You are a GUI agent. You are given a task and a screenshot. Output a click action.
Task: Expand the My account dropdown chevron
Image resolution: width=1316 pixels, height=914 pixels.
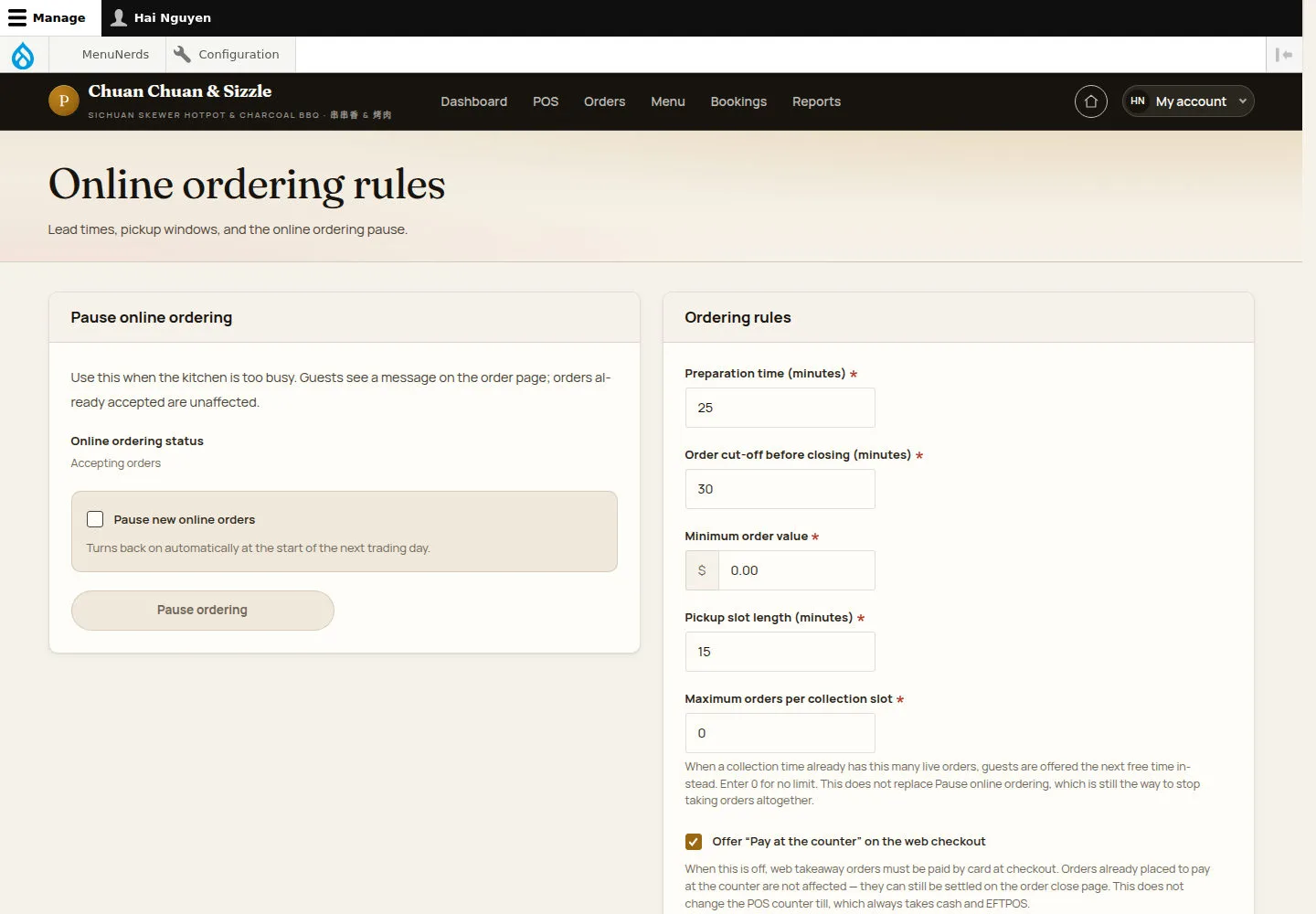point(1243,101)
